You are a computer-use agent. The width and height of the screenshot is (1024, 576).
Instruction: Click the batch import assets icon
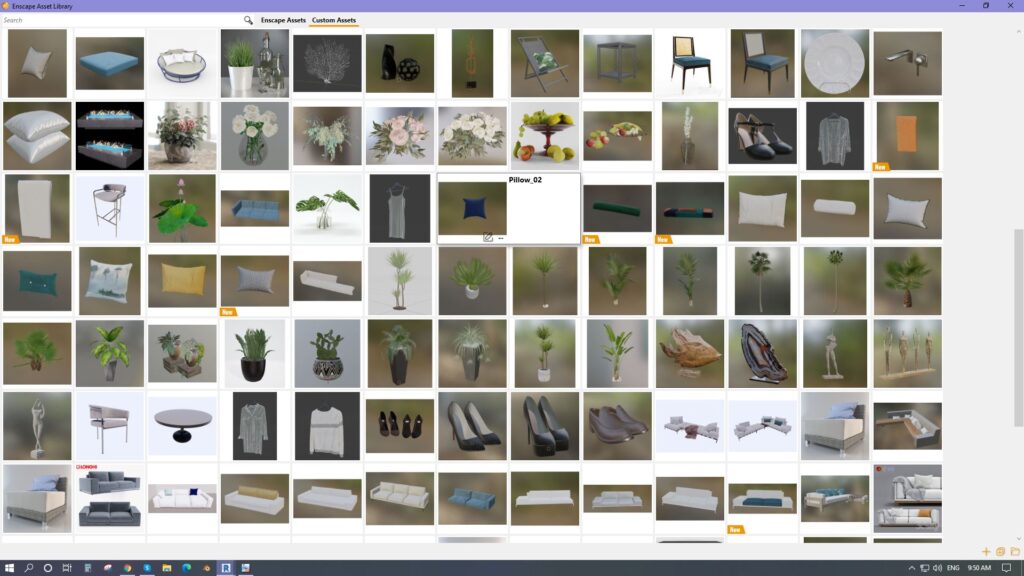pyautogui.click(x=1000, y=551)
